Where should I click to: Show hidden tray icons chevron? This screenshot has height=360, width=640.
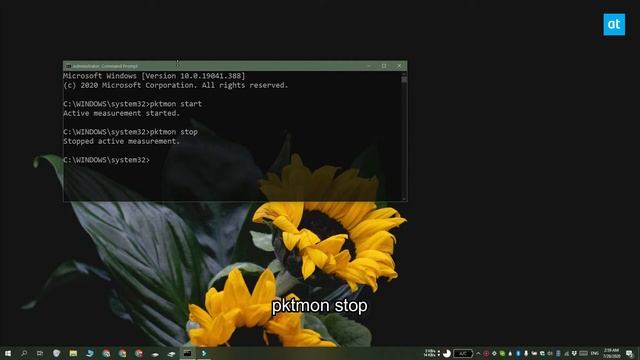click(478, 353)
